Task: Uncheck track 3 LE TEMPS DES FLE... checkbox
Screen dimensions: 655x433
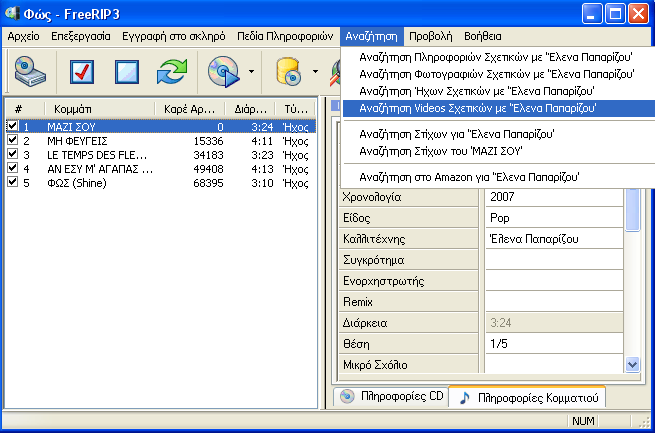Action: coord(13,154)
